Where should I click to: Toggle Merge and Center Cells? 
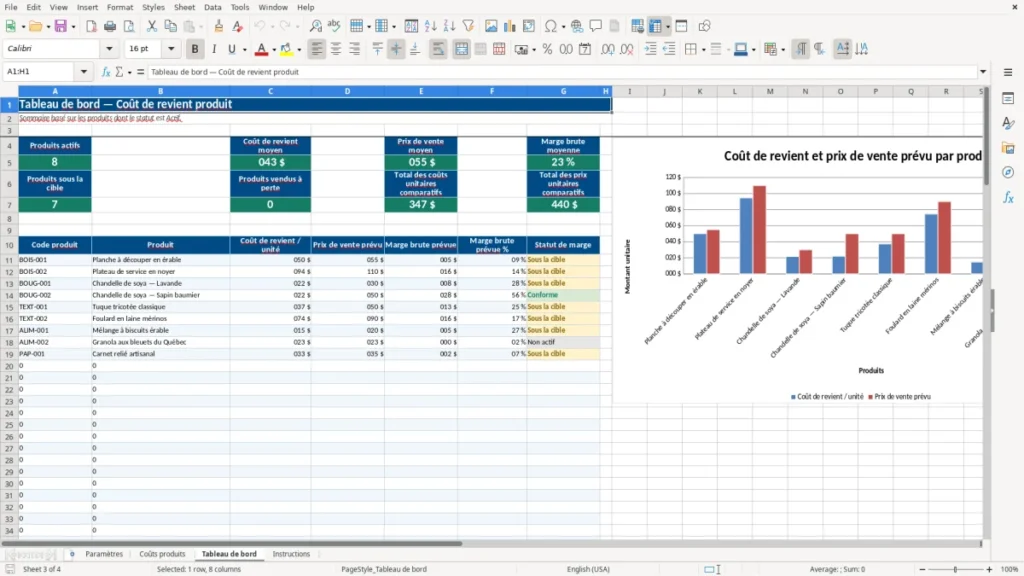pyautogui.click(x=461, y=49)
